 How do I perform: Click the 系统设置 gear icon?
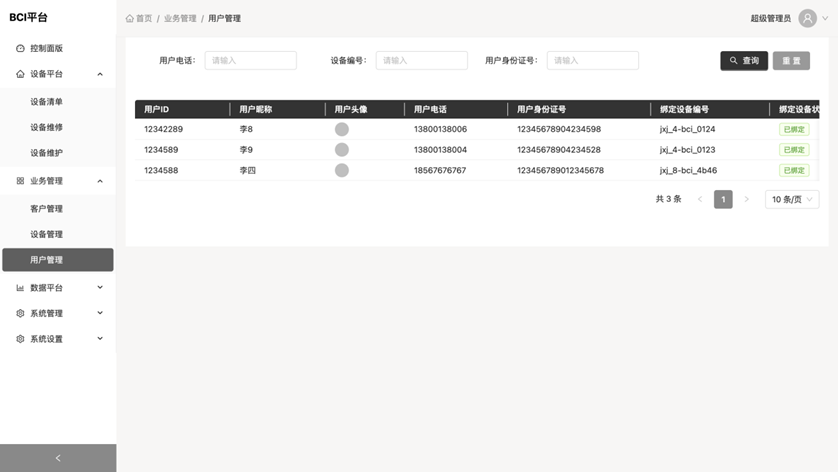pos(20,339)
